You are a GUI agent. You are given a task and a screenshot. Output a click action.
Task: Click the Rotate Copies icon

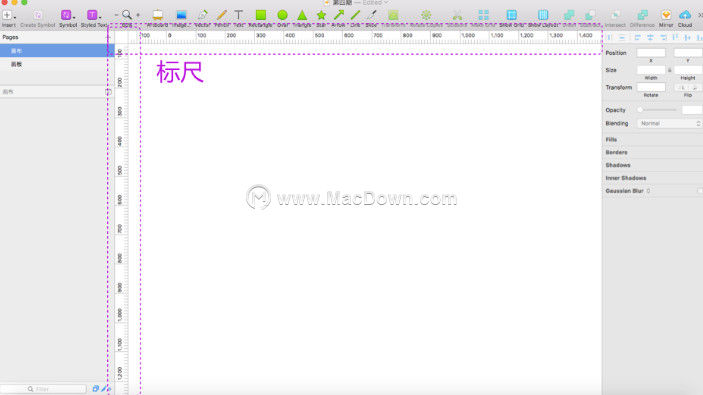(x=426, y=15)
